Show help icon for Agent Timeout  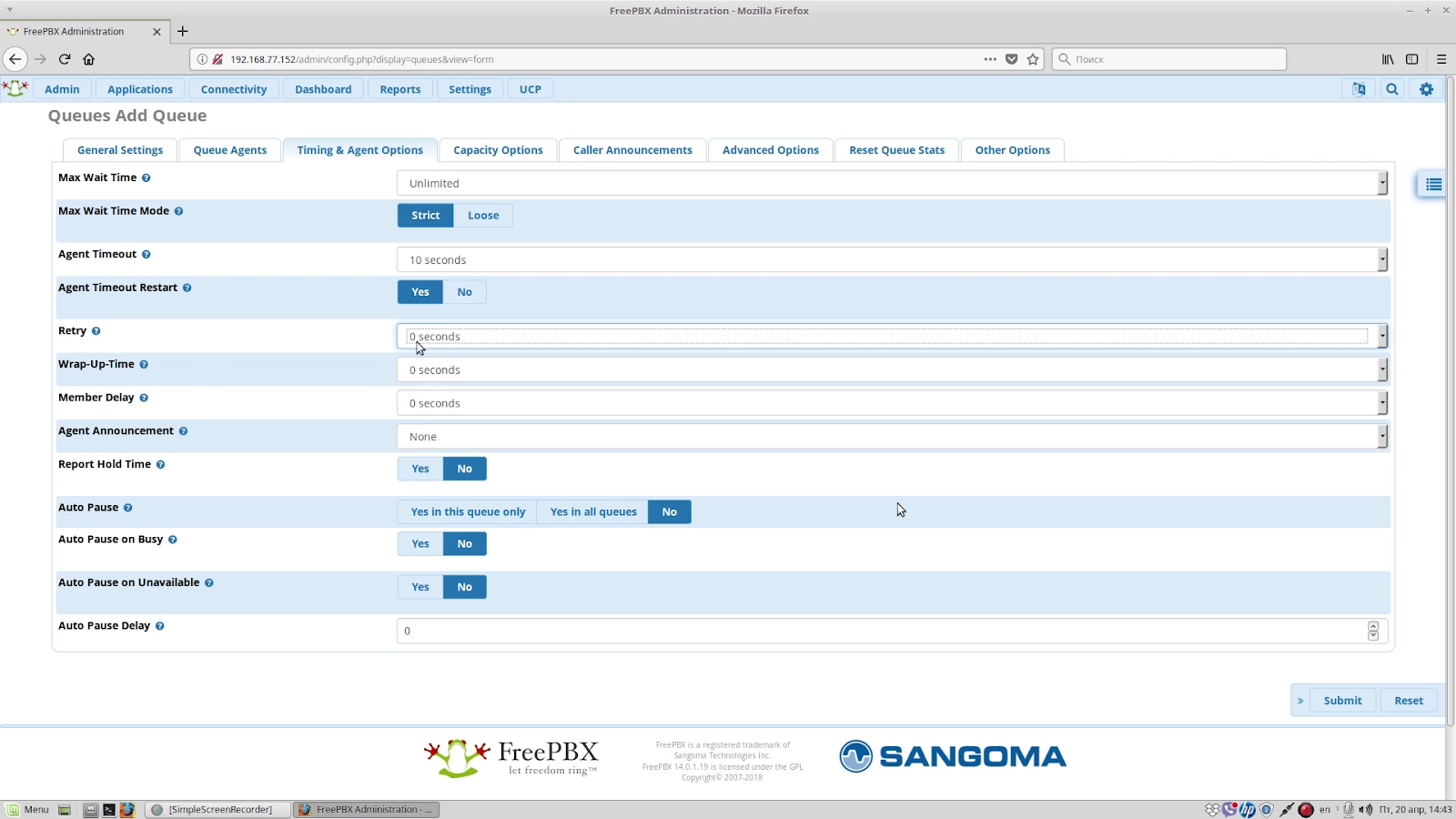[146, 255]
